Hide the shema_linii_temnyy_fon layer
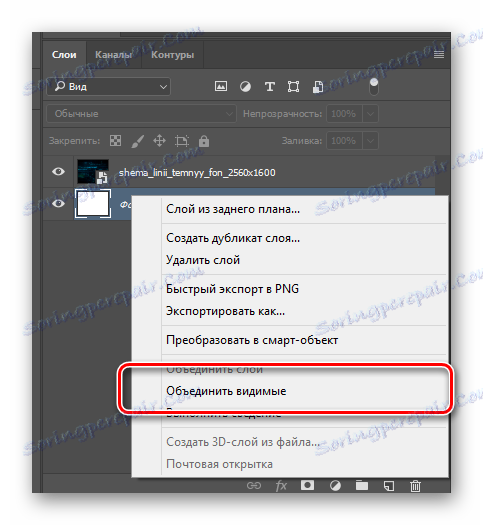This screenshot has width=483, height=525. click(58, 171)
